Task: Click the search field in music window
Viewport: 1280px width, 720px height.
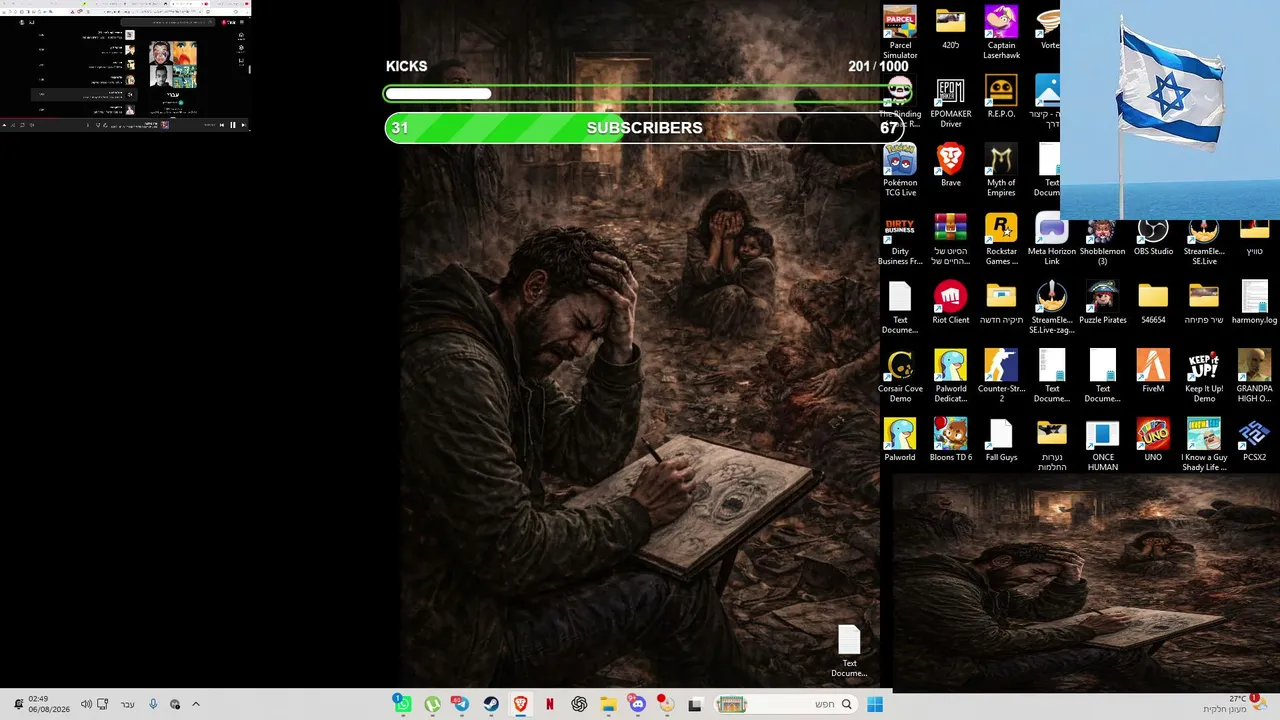Action: [167, 21]
